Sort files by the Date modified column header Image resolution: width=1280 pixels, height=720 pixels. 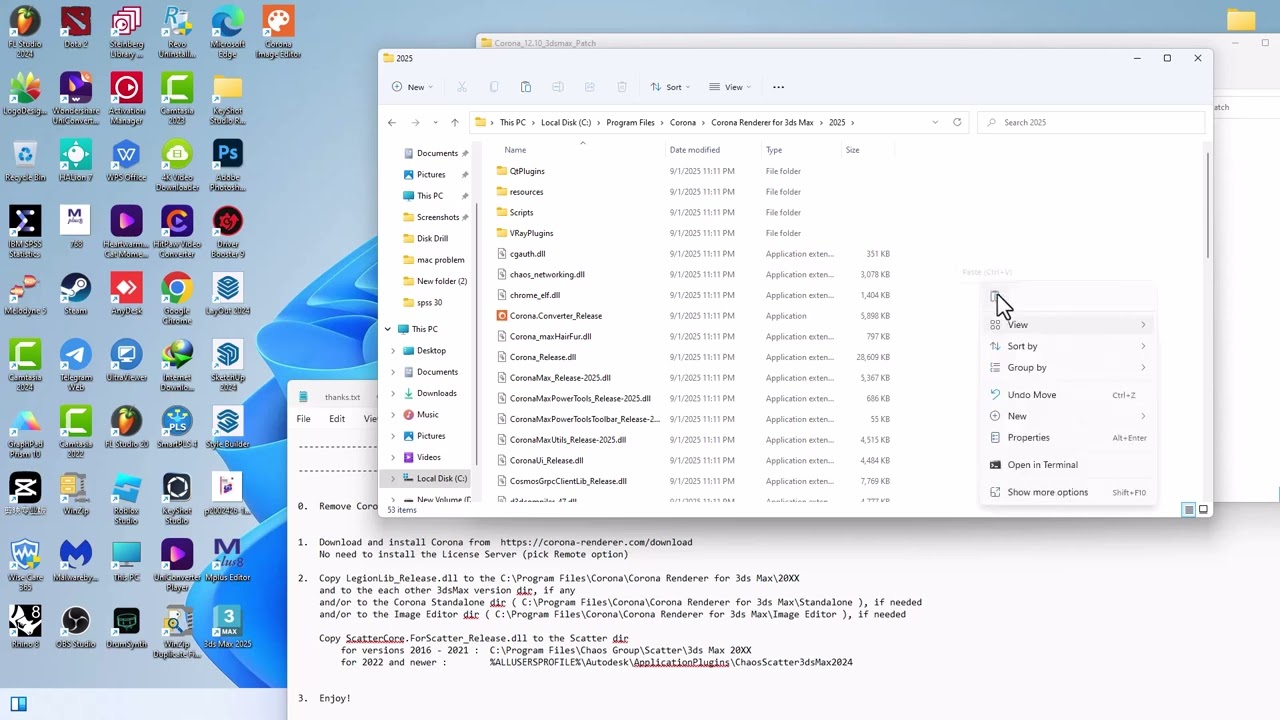point(695,150)
